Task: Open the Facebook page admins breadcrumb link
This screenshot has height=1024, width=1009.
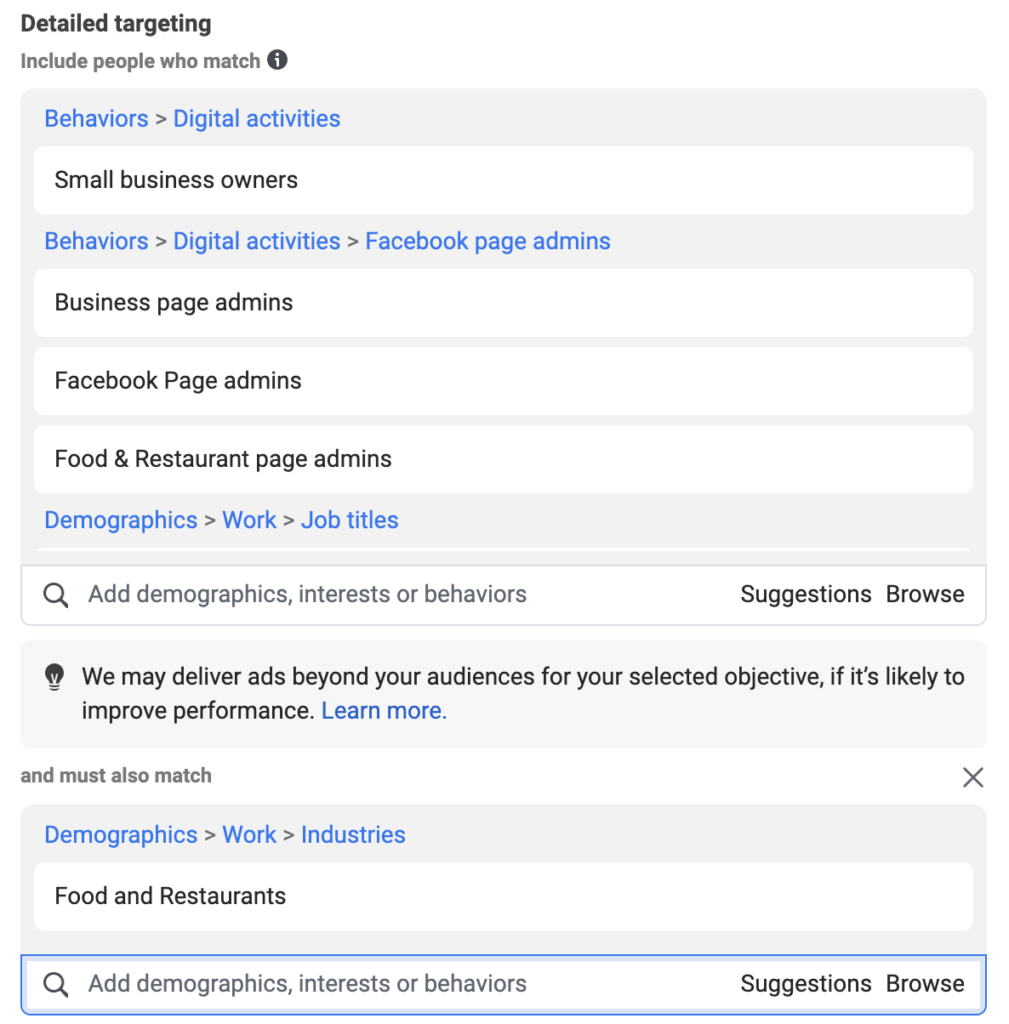Action: [x=487, y=241]
